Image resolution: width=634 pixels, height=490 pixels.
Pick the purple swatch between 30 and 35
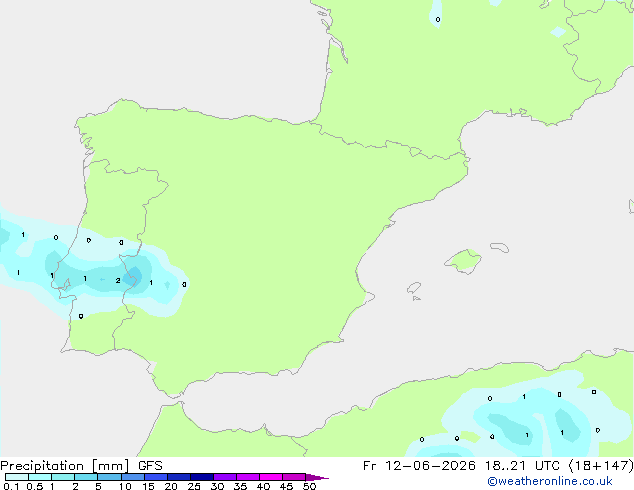[224, 477]
